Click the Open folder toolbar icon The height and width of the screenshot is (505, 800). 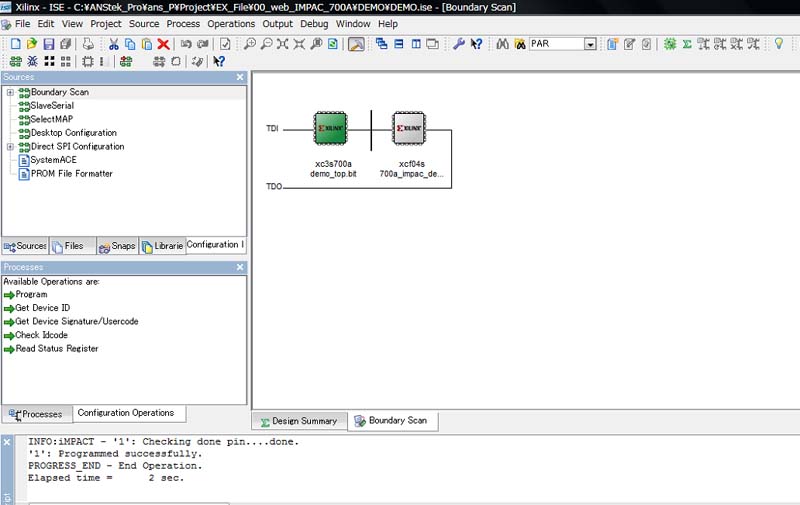32,44
